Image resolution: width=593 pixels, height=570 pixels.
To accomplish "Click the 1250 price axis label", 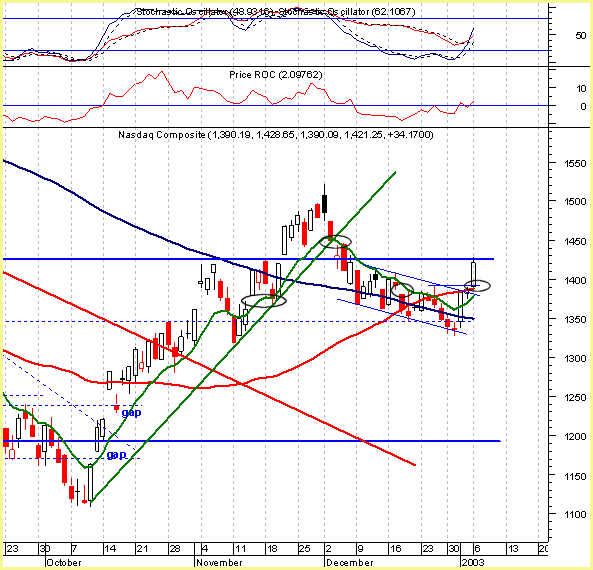I will tap(575, 398).
